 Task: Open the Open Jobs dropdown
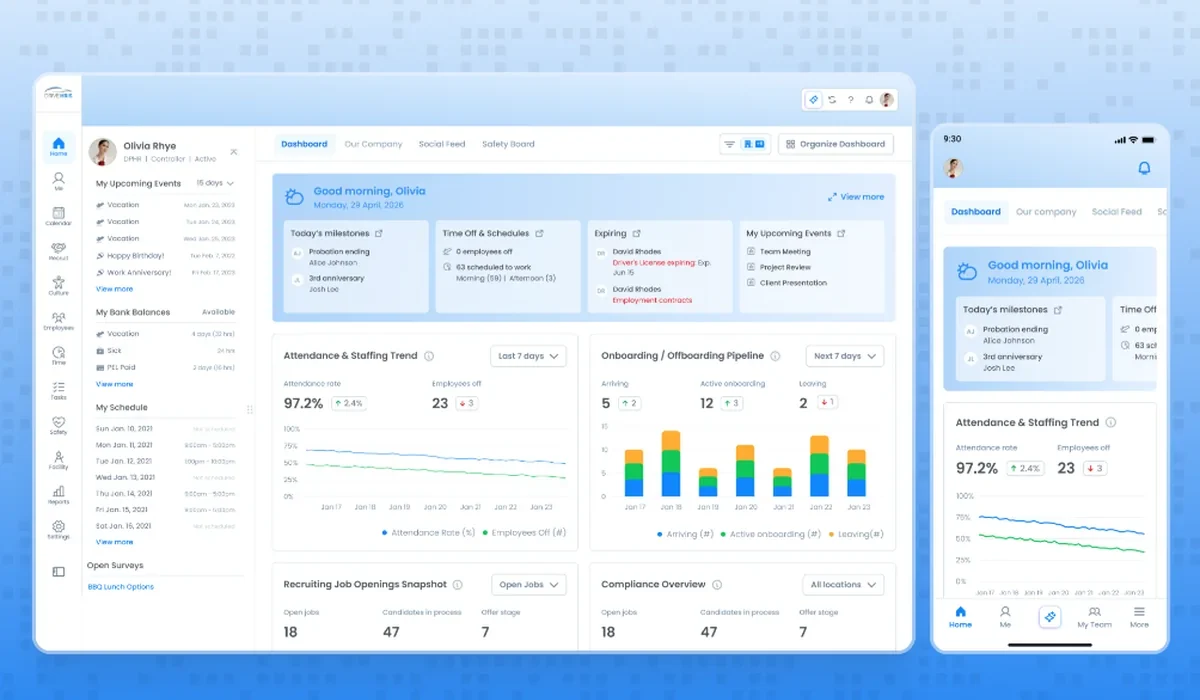(x=529, y=585)
